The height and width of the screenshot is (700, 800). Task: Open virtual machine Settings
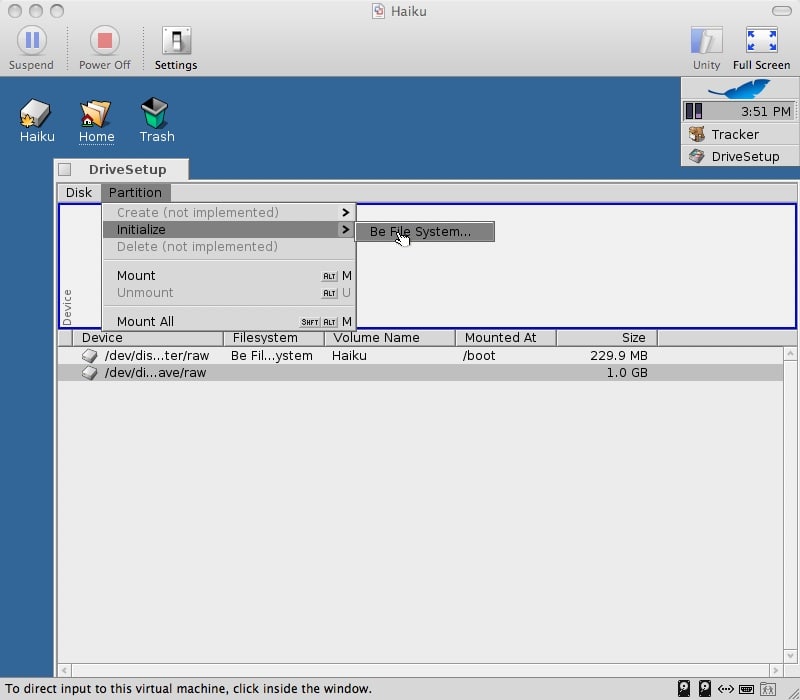pos(176,47)
